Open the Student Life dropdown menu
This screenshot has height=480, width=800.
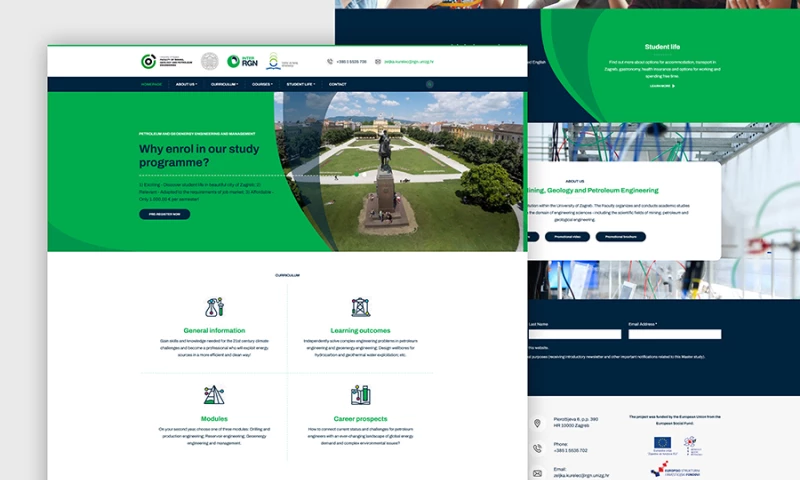(300, 84)
